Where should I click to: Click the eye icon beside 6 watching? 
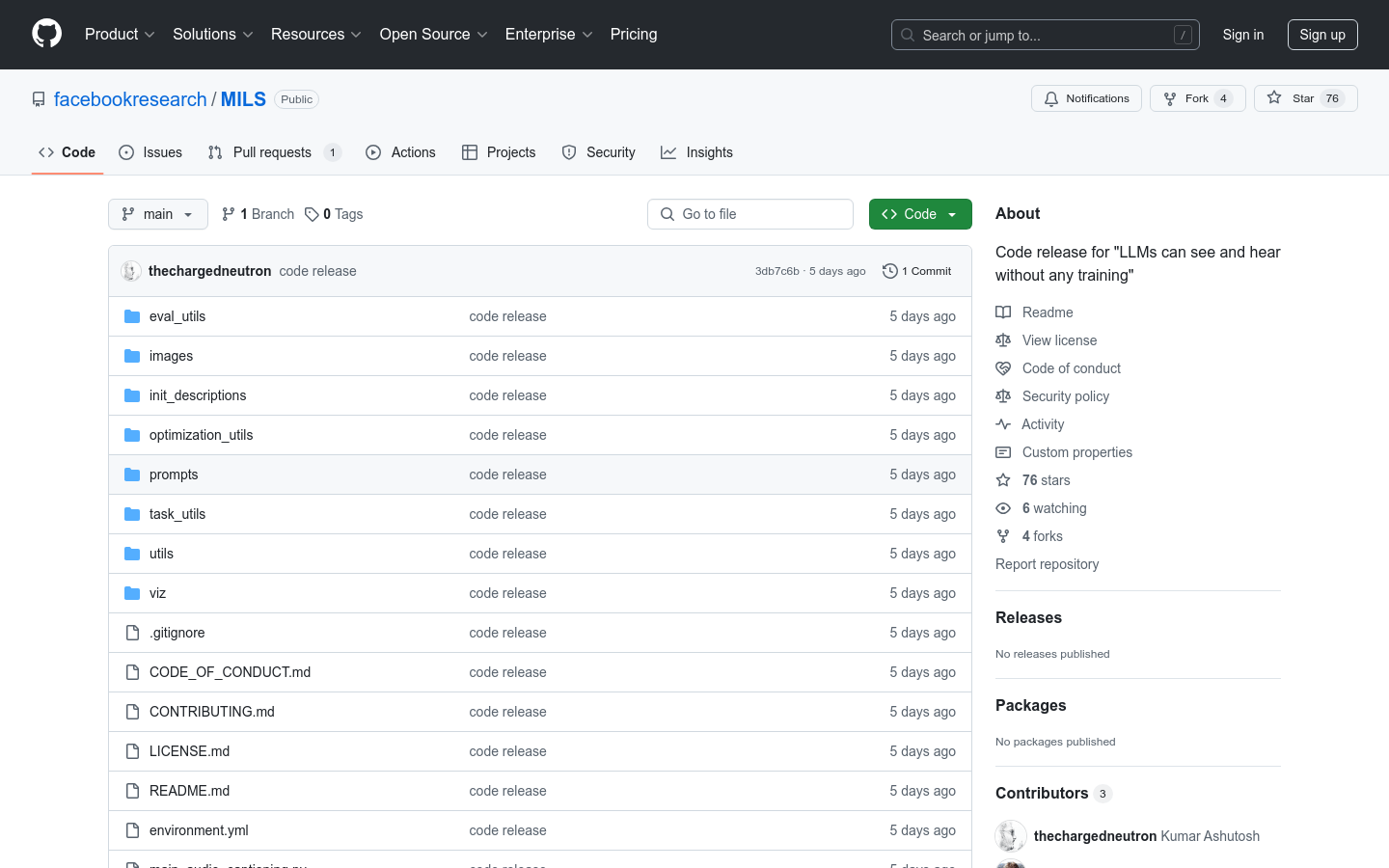tap(1003, 508)
